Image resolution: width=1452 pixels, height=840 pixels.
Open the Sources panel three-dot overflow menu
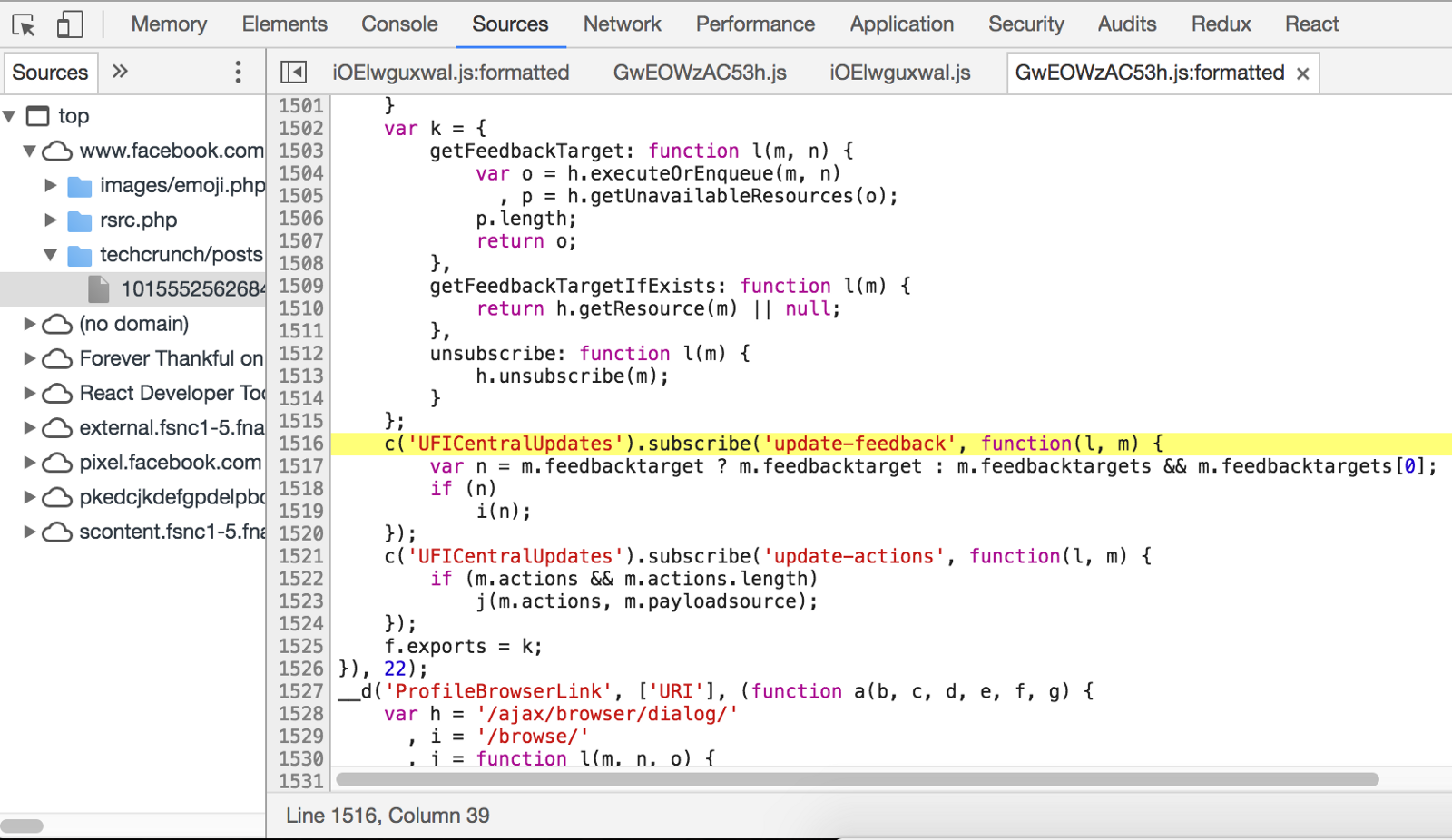(x=238, y=72)
